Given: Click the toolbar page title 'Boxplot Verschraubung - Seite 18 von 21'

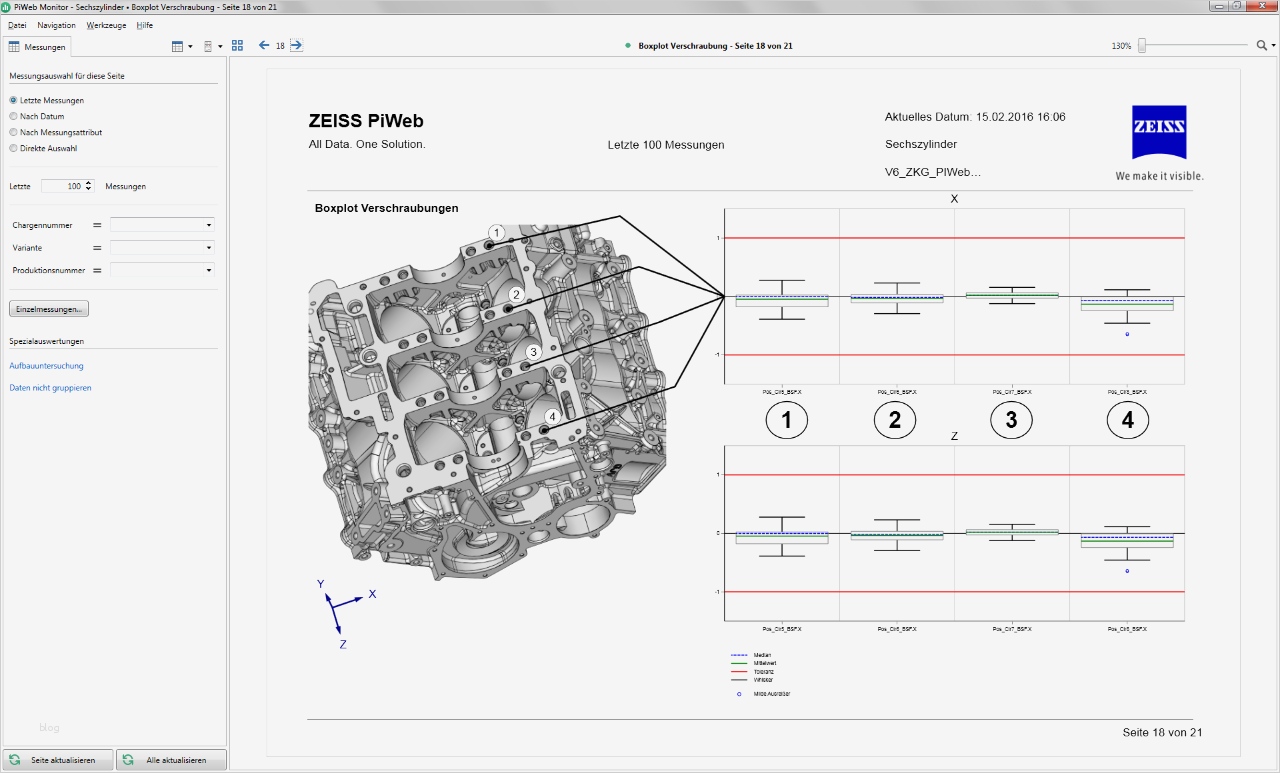Looking at the screenshot, I should point(715,46).
